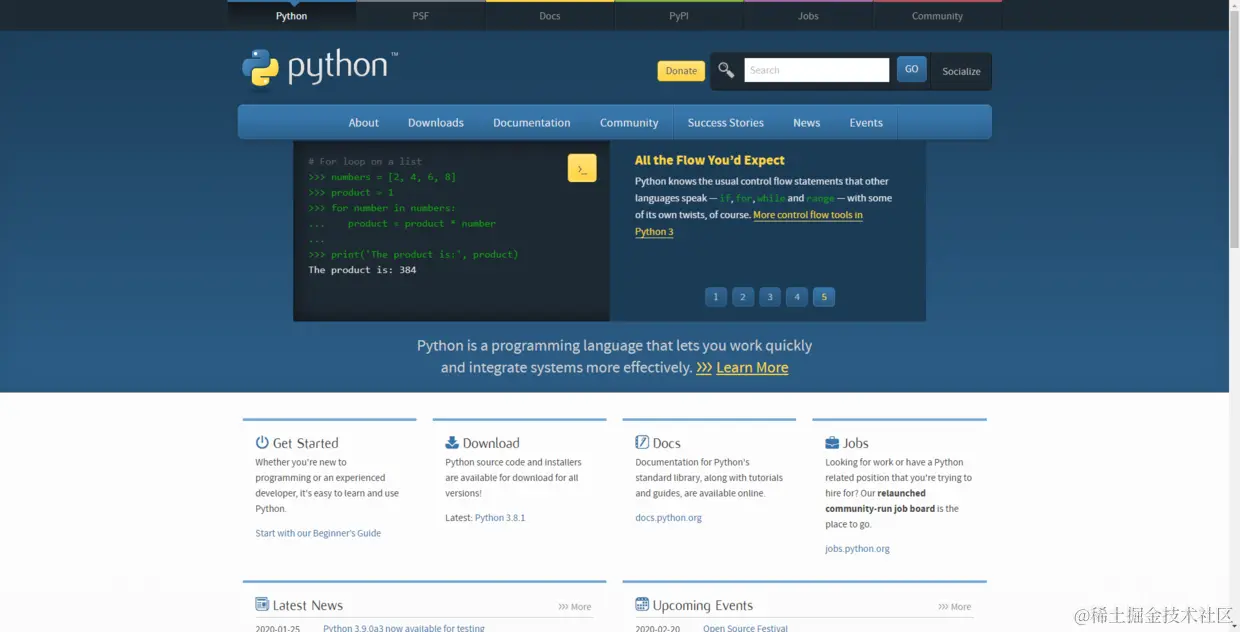The width and height of the screenshot is (1240, 632).
Task: Open the Start with our Beginner's Guide link
Action: point(318,533)
